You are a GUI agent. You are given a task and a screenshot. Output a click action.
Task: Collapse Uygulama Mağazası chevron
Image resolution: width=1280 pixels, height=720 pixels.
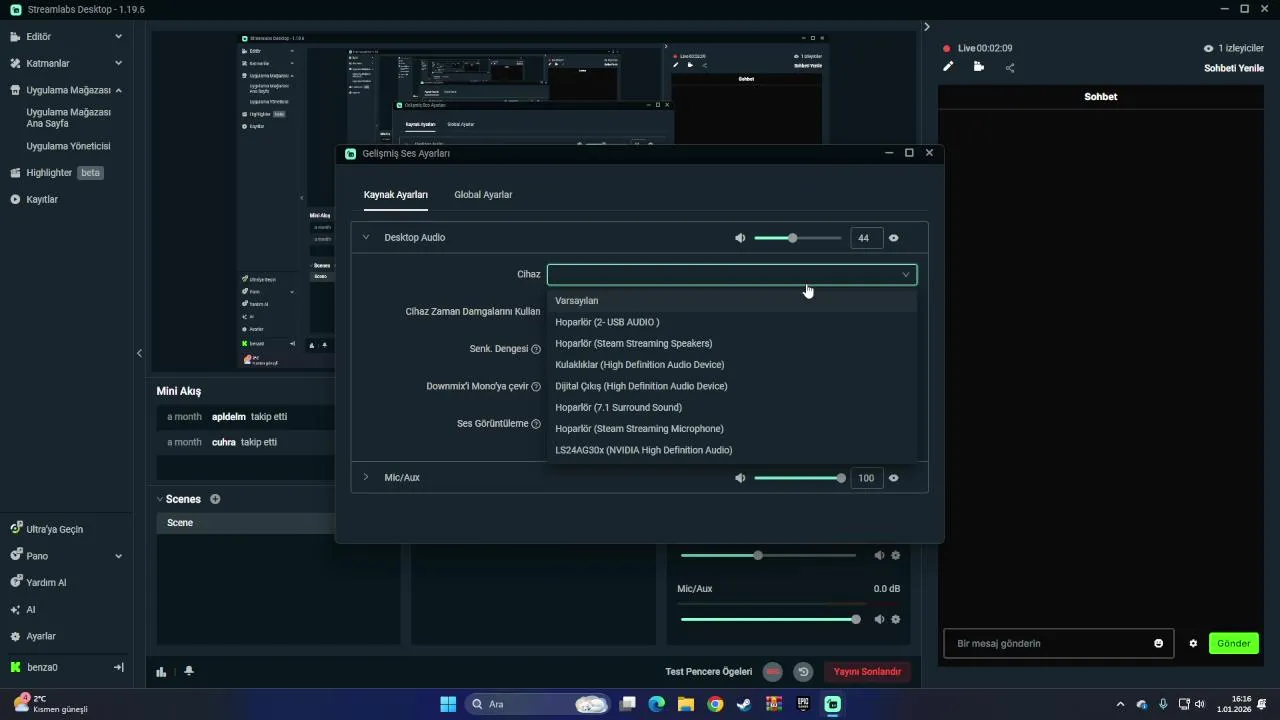118,90
